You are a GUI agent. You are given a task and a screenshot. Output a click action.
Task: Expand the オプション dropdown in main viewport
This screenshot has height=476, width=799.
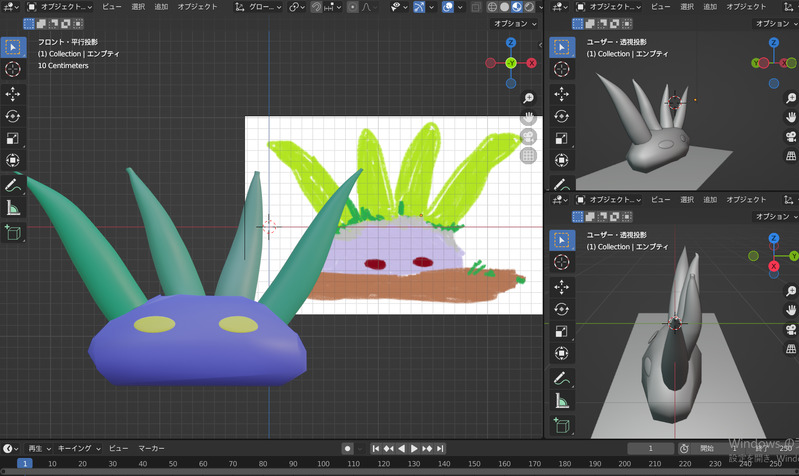pyautogui.click(x=516, y=23)
